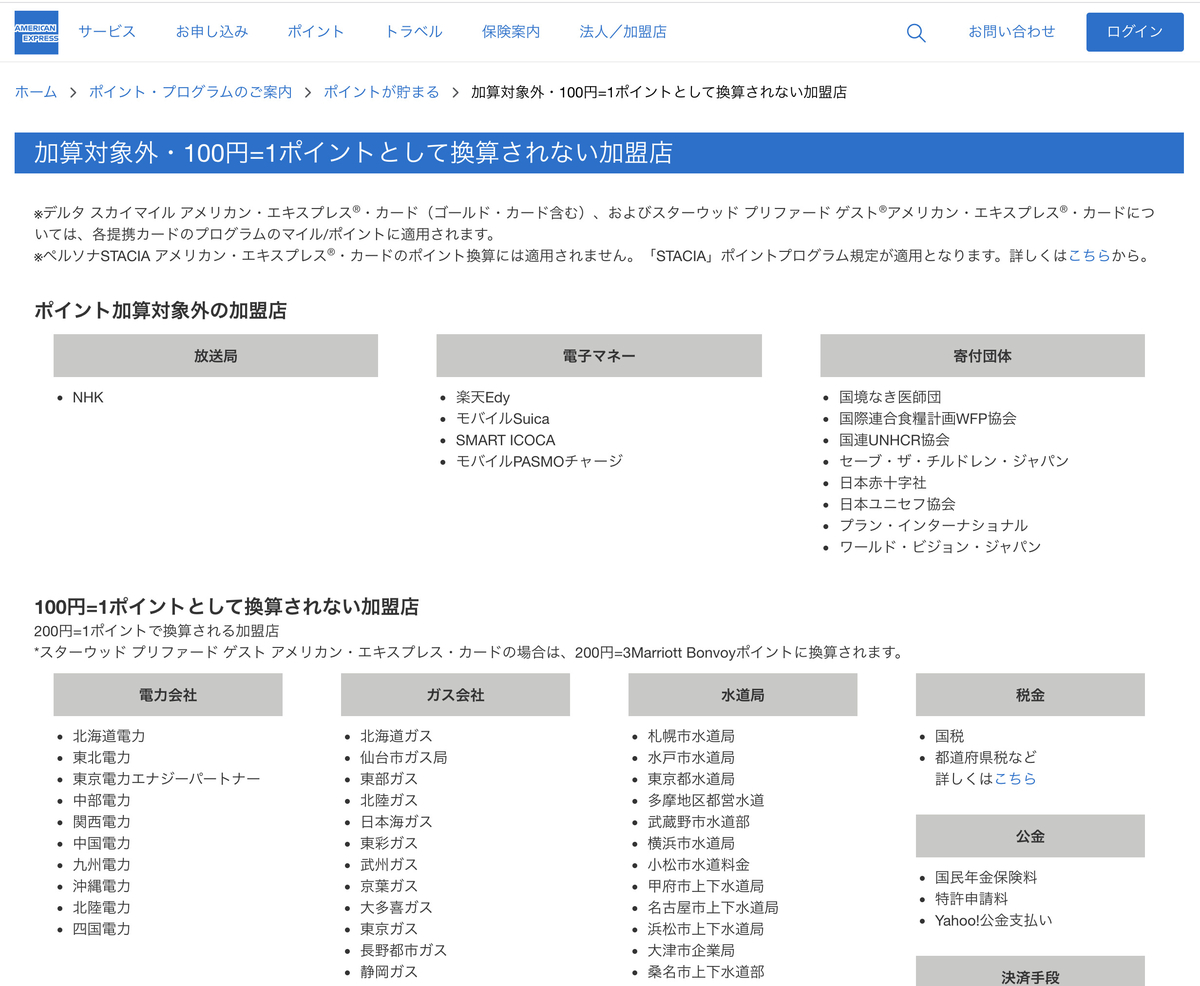
Task: Open ポイントが貯まる breadcrumb
Action: (x=381, y=92)
